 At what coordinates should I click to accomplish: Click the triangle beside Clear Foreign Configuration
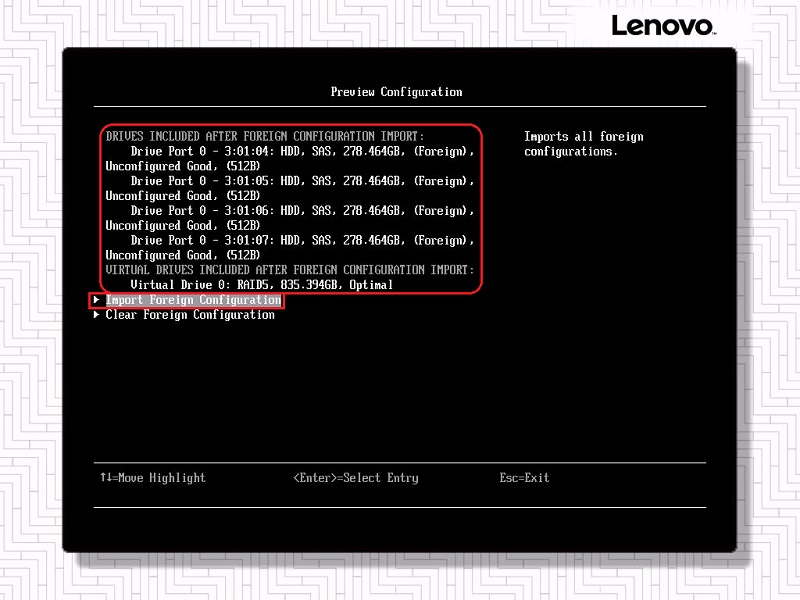click(96, 315)
